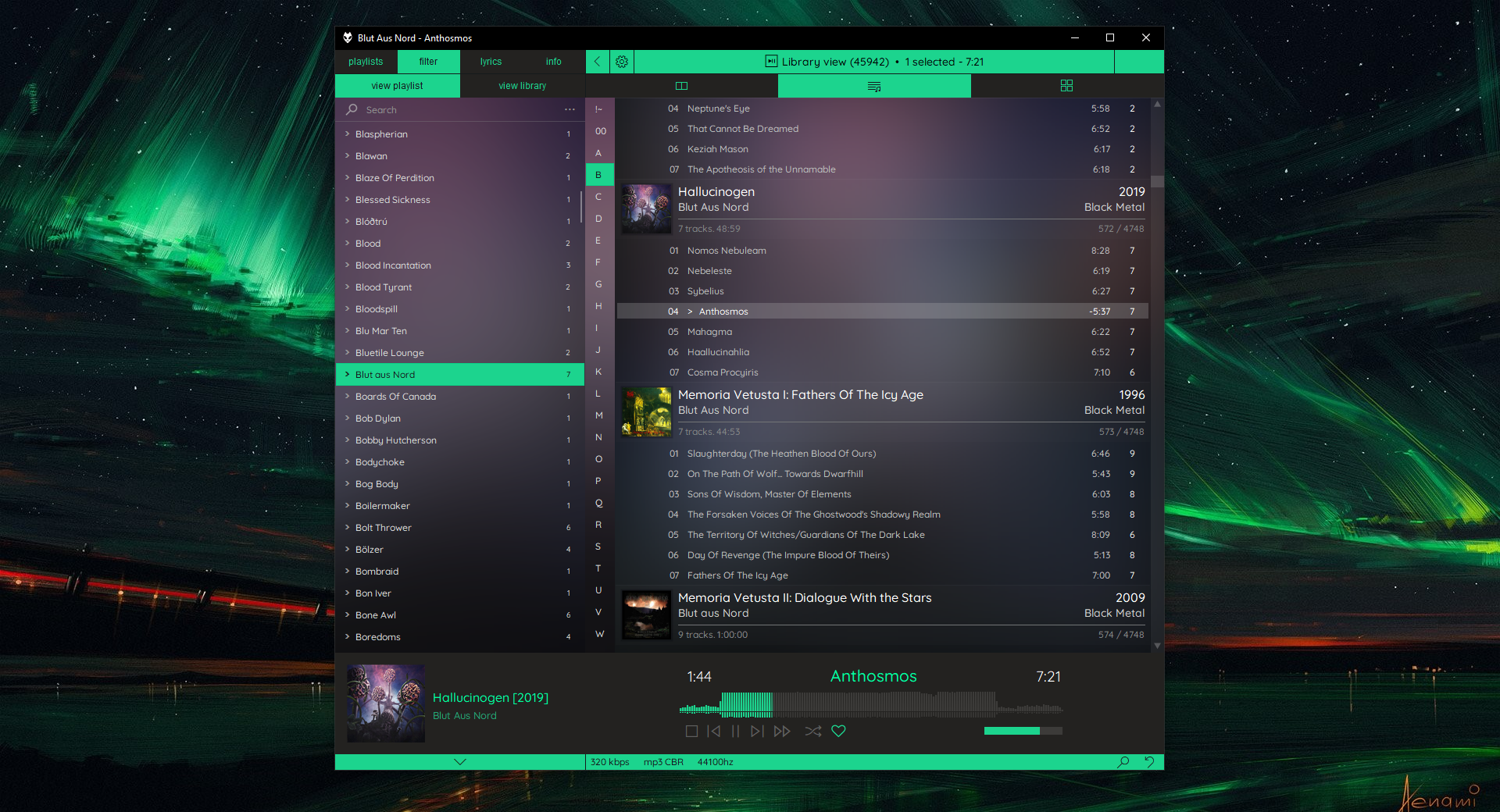The image size is (1500, 812).
Task: Click the foobar app icon in title bar
Action: point(348,37)
